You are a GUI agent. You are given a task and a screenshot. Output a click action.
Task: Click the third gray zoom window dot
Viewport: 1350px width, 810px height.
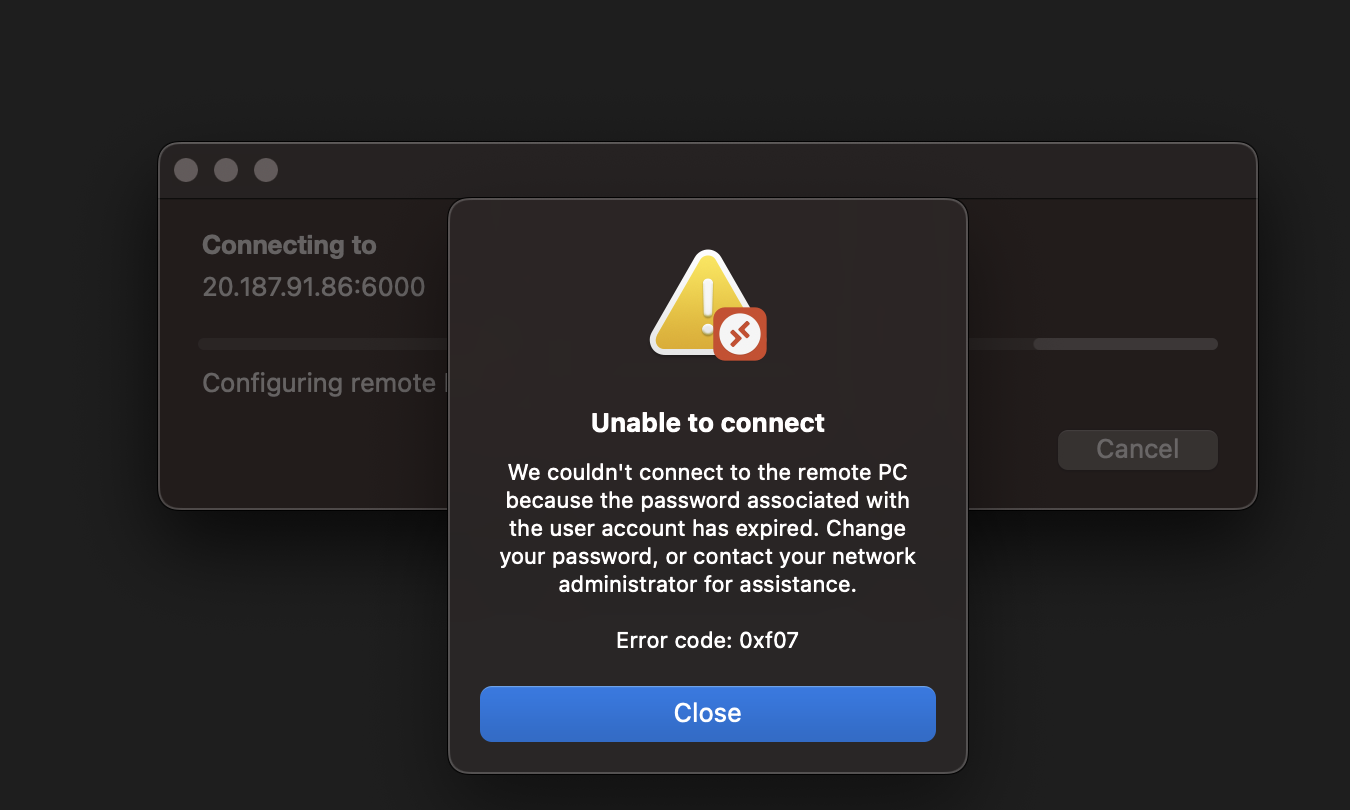266,170
